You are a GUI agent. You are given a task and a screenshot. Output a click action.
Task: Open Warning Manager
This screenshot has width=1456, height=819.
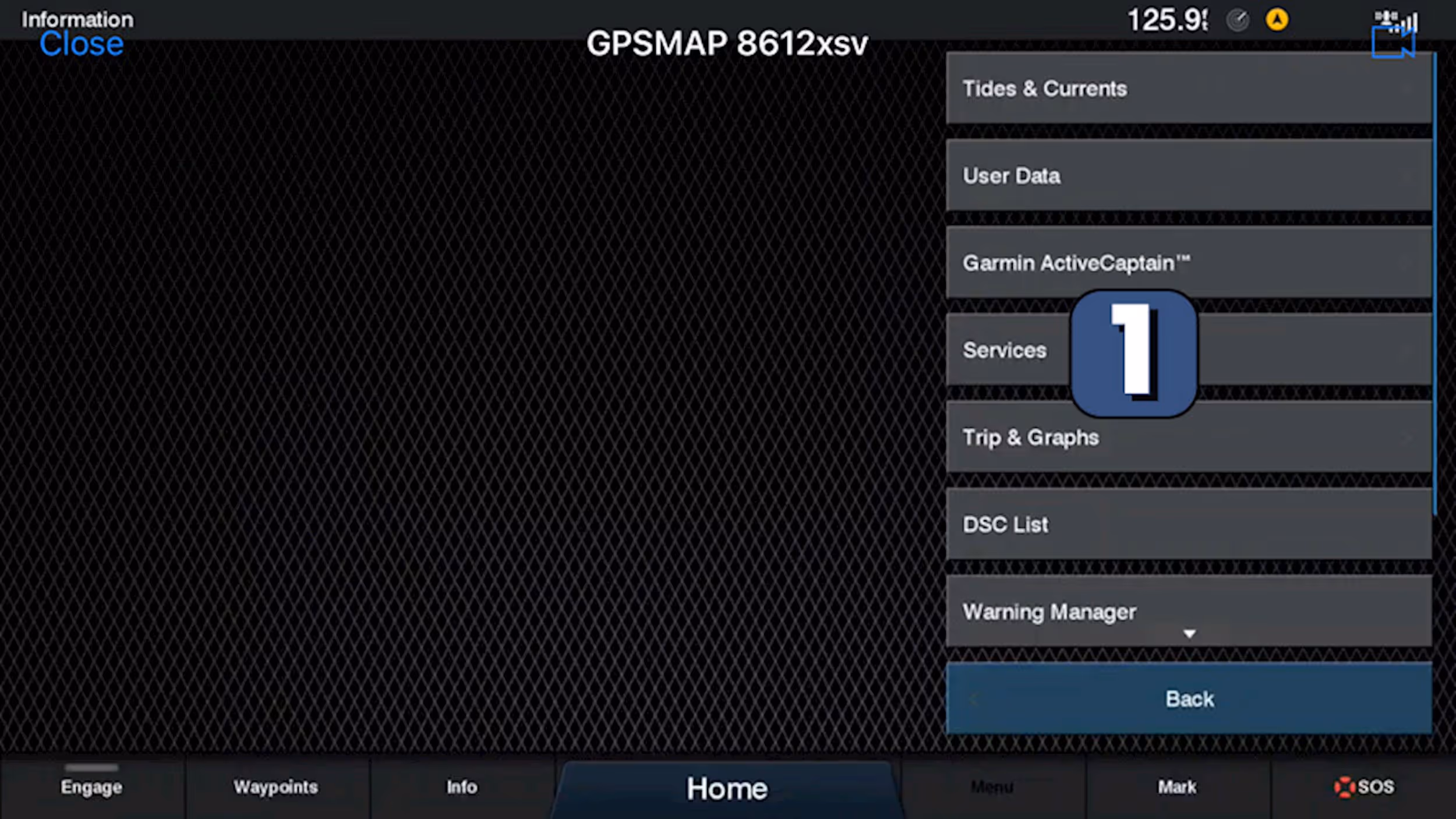click(x=1189, y=611)
